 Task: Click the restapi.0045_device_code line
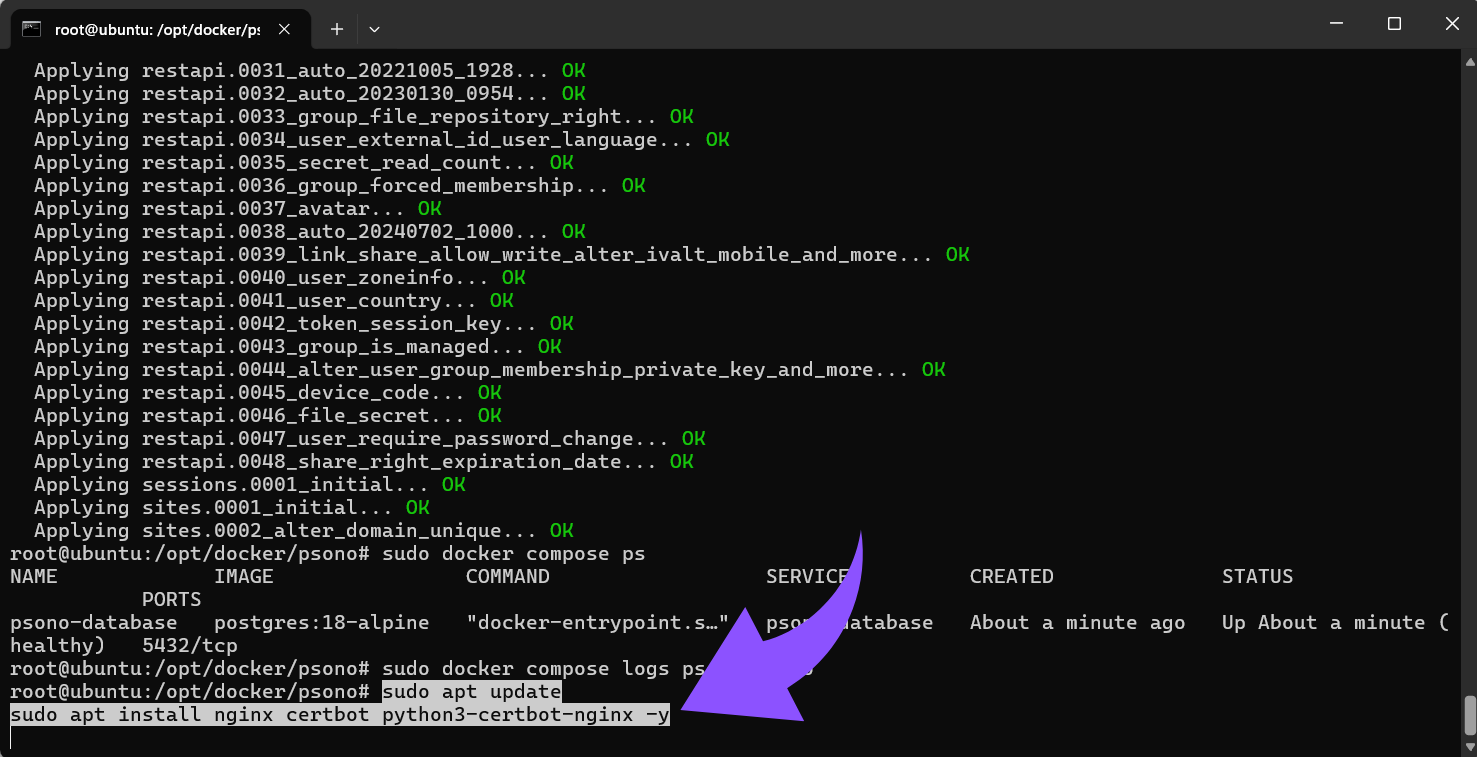pyautogui.click(x=267, y=393)
